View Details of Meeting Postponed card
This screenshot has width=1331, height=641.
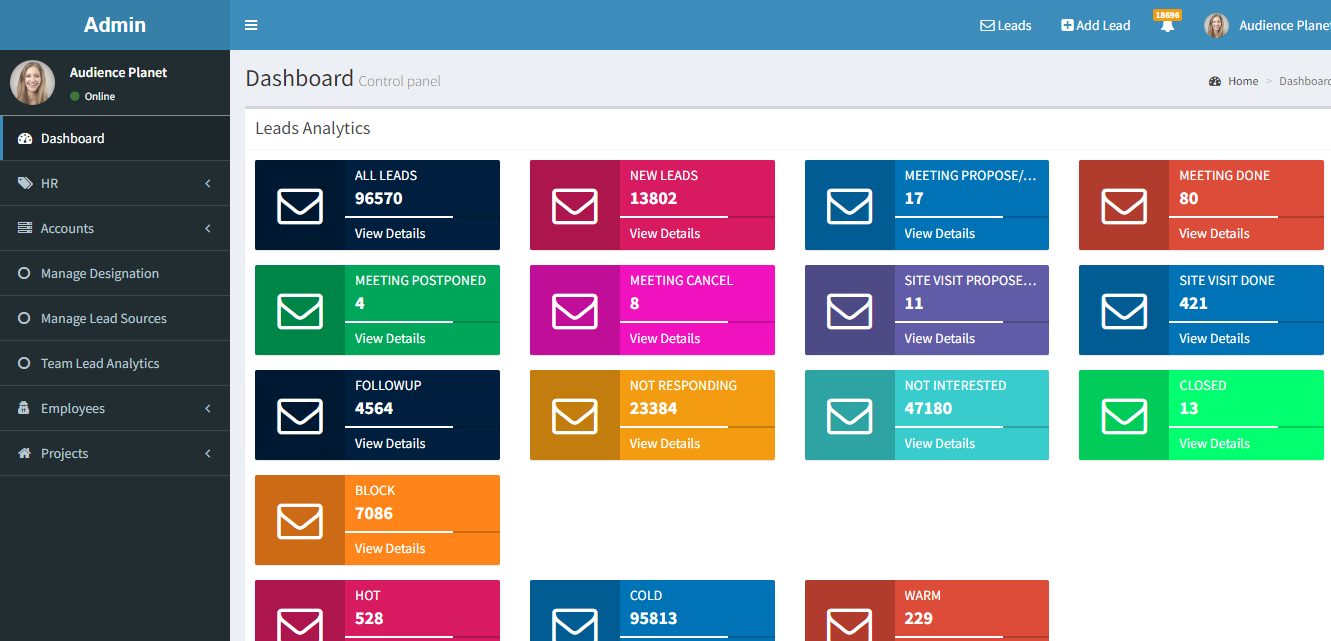(x=390, y=338)
